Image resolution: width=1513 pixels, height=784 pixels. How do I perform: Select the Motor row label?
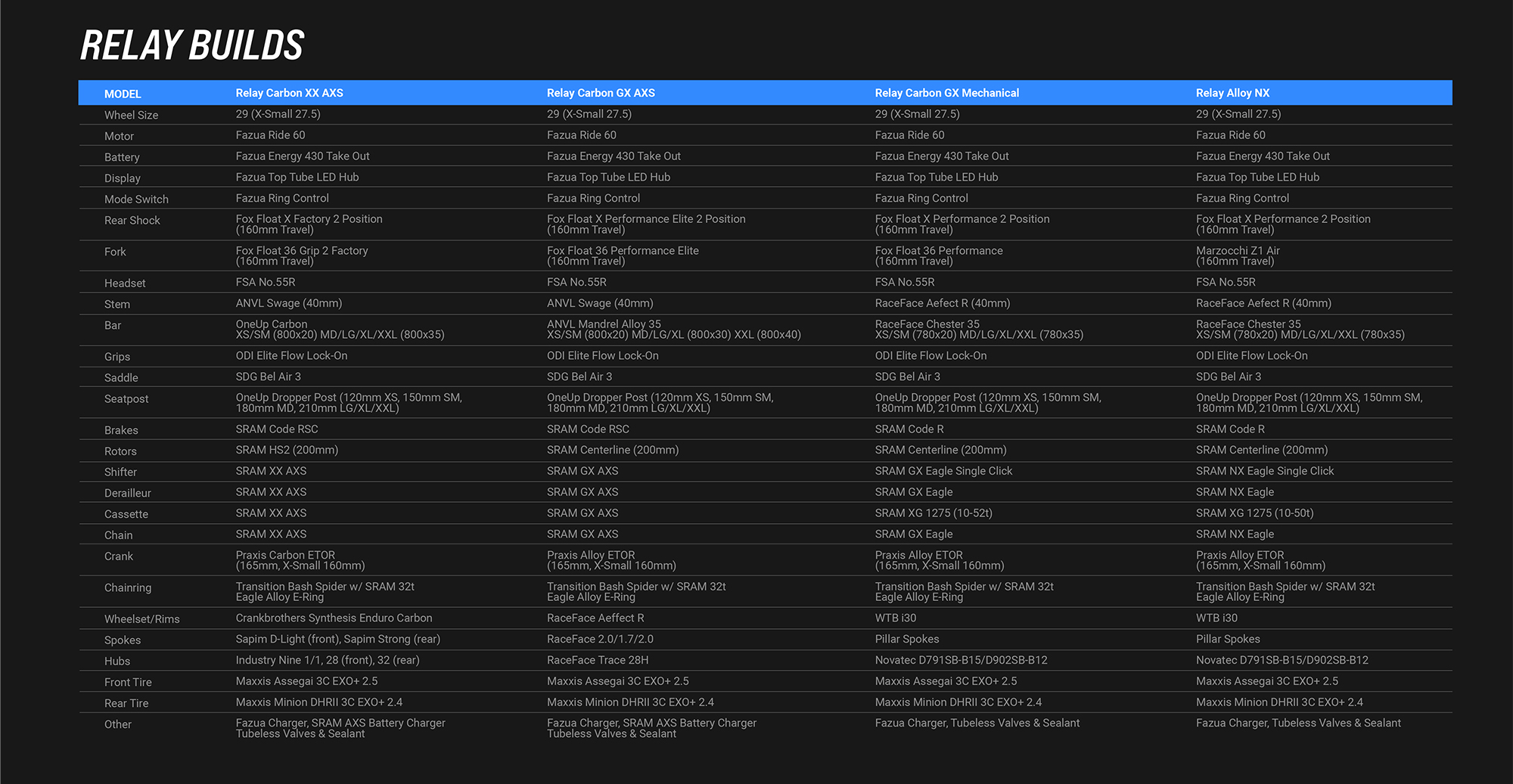119,136
